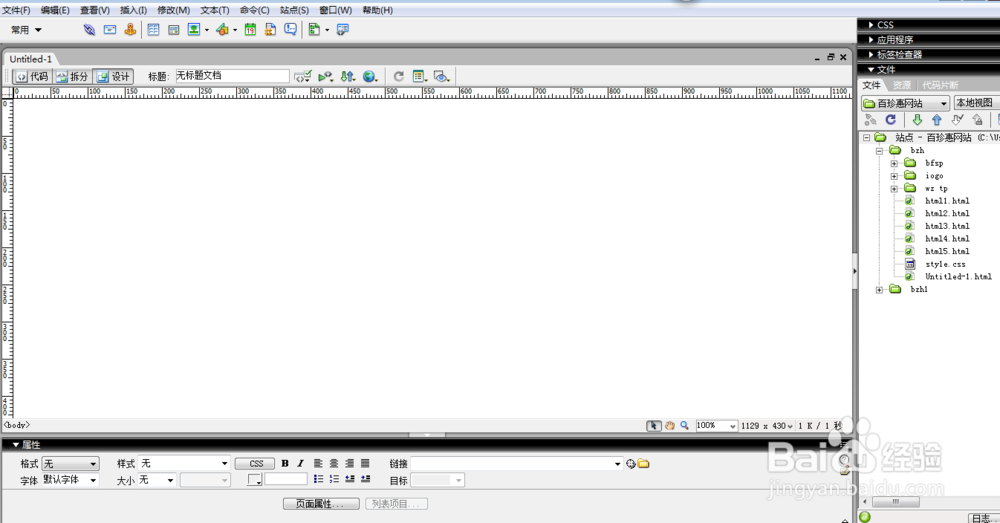
Task: Open the File Management arrows icon
Action: point(348,77)
